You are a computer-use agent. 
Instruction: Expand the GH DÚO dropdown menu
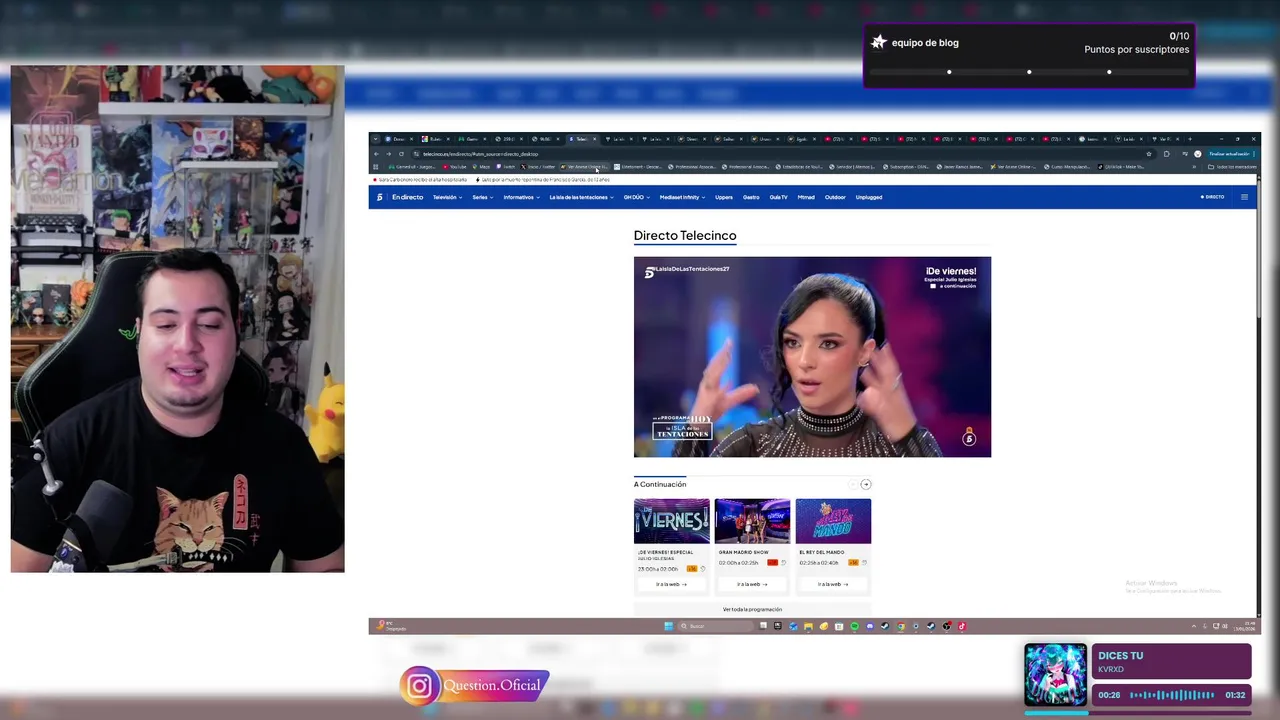pos(636,197)
